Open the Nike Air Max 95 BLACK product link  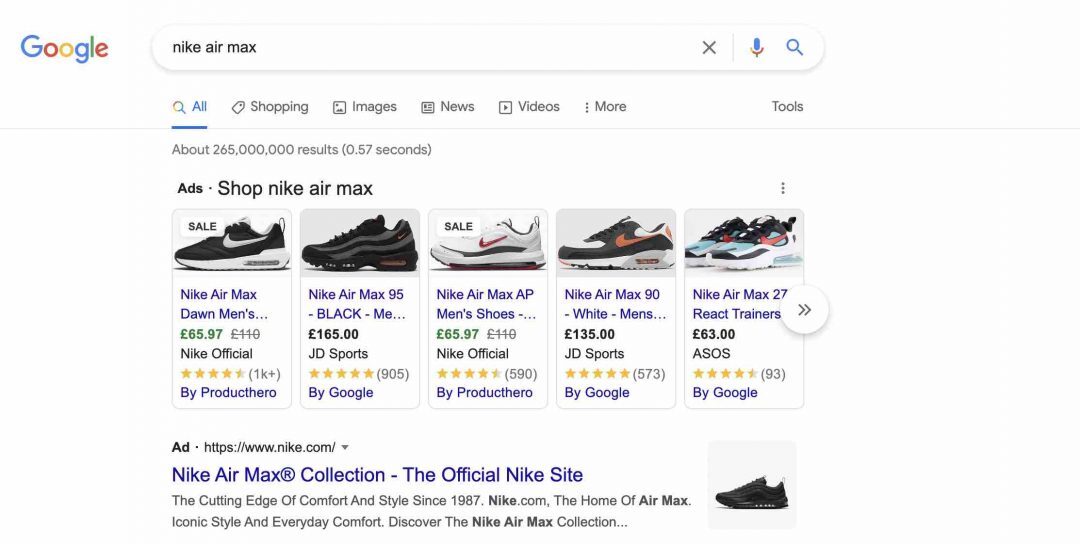357,304
